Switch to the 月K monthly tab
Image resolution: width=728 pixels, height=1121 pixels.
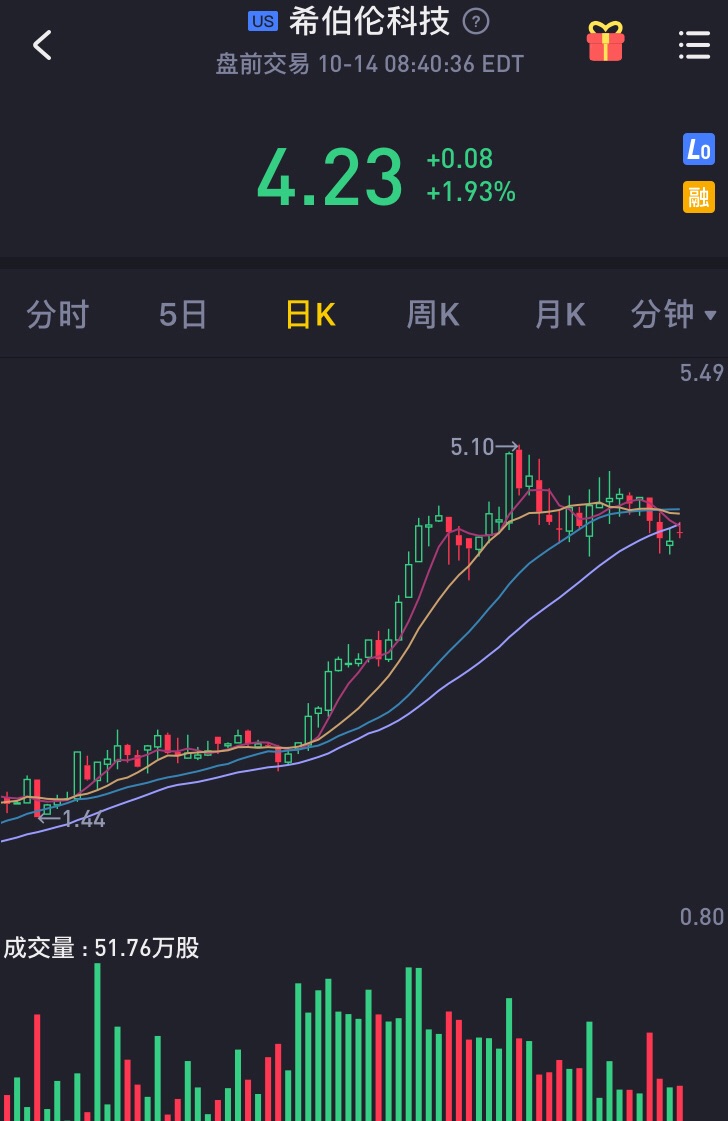click(559, 315)
